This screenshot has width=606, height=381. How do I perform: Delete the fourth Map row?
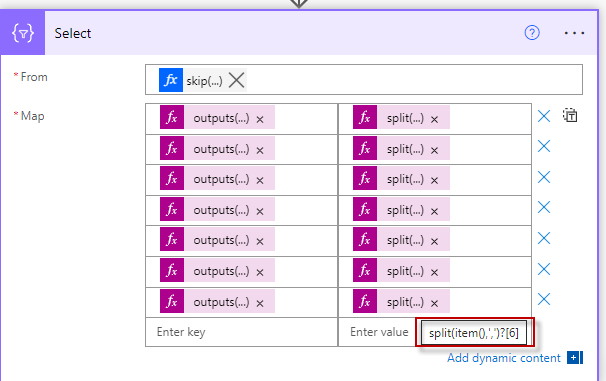click(544, 208)
